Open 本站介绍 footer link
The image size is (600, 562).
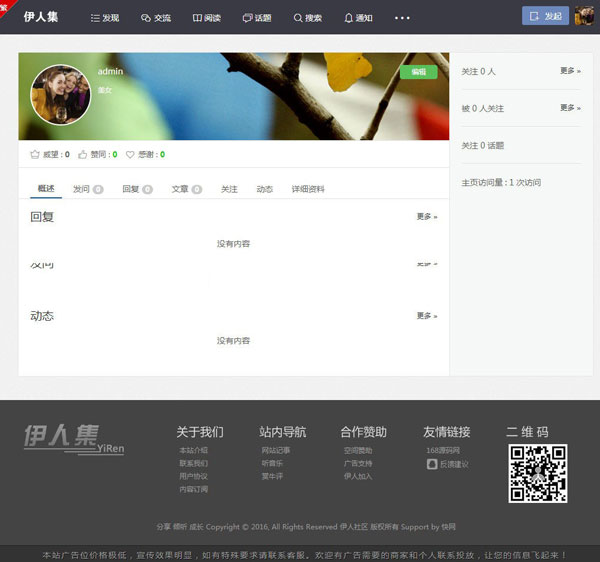click(x=194, y=450)
